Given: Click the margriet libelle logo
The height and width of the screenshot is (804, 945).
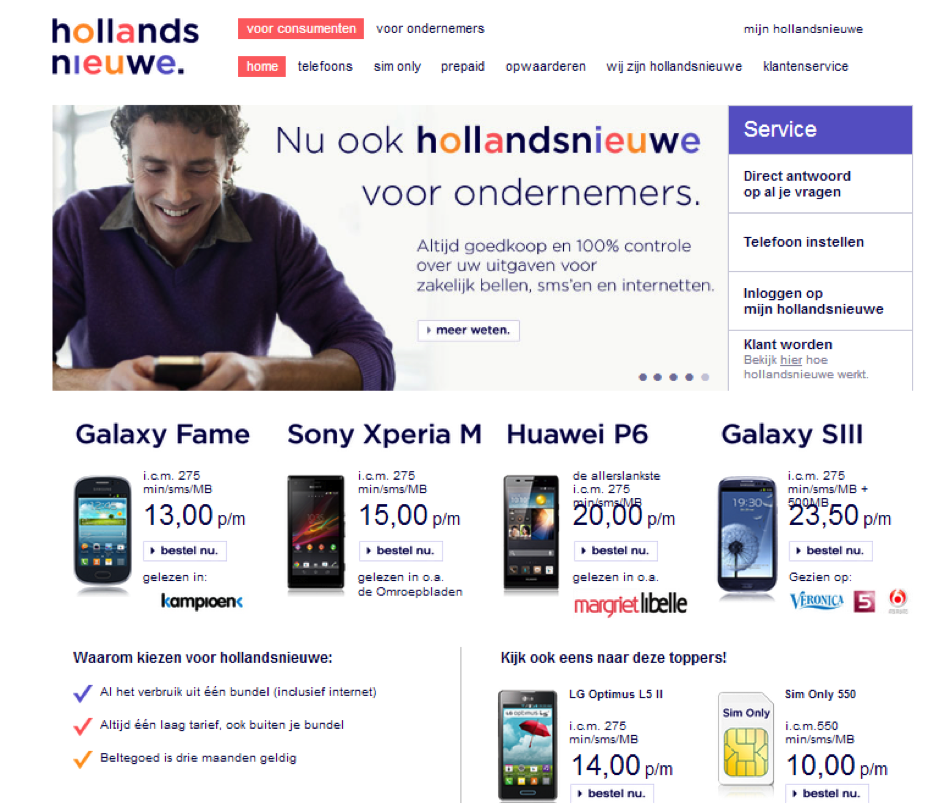Looking at the screenshot, I should pyautogui.click(x=630, y=604).
